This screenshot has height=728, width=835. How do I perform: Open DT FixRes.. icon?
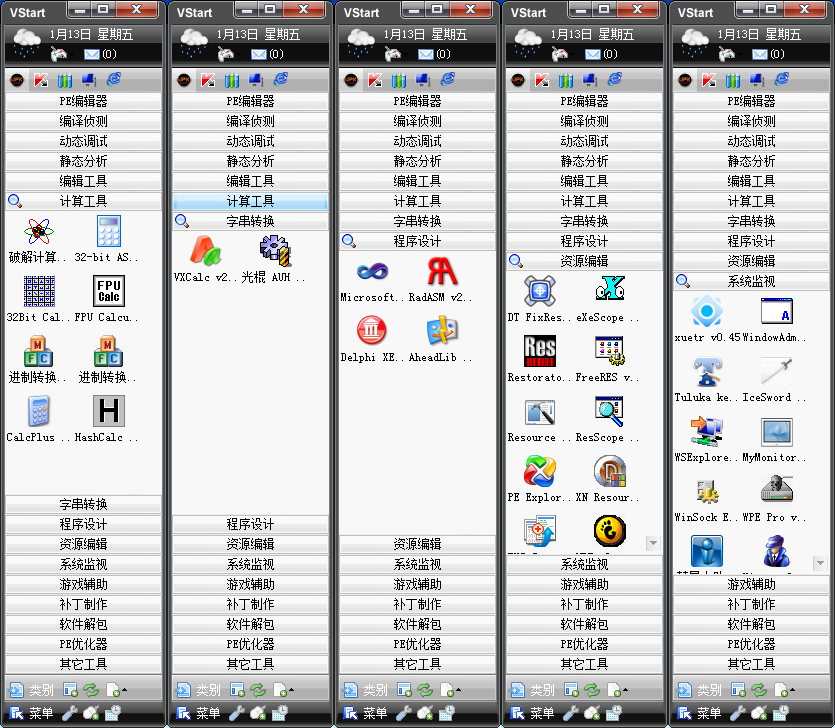tap(539, 291)
